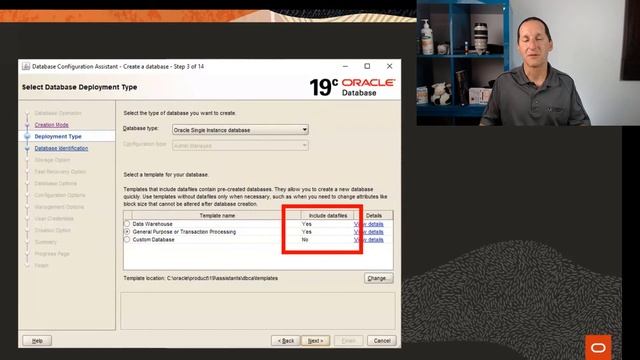Click the Yes datafiles cell for General Purpose
The height and width of the screenshot is (360, 640).
[x=307, y=231]
